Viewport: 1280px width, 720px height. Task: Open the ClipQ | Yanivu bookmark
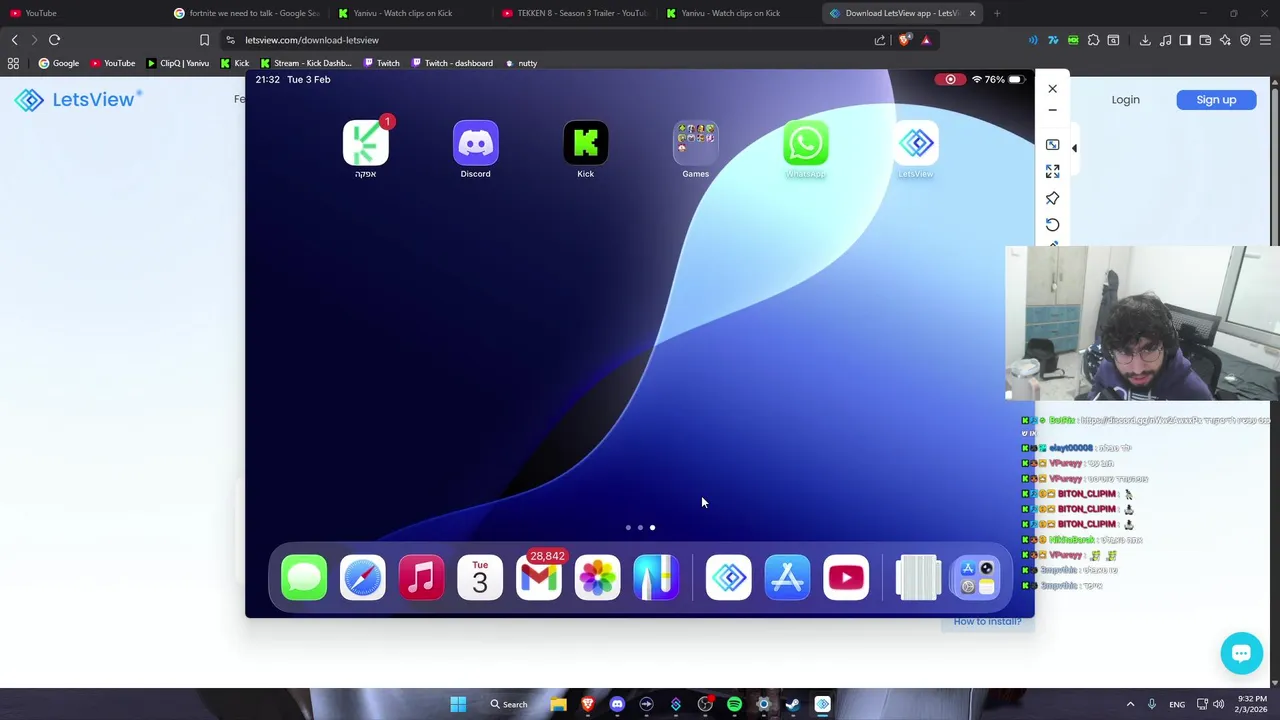pyautogui.click(x=177, y=63)
